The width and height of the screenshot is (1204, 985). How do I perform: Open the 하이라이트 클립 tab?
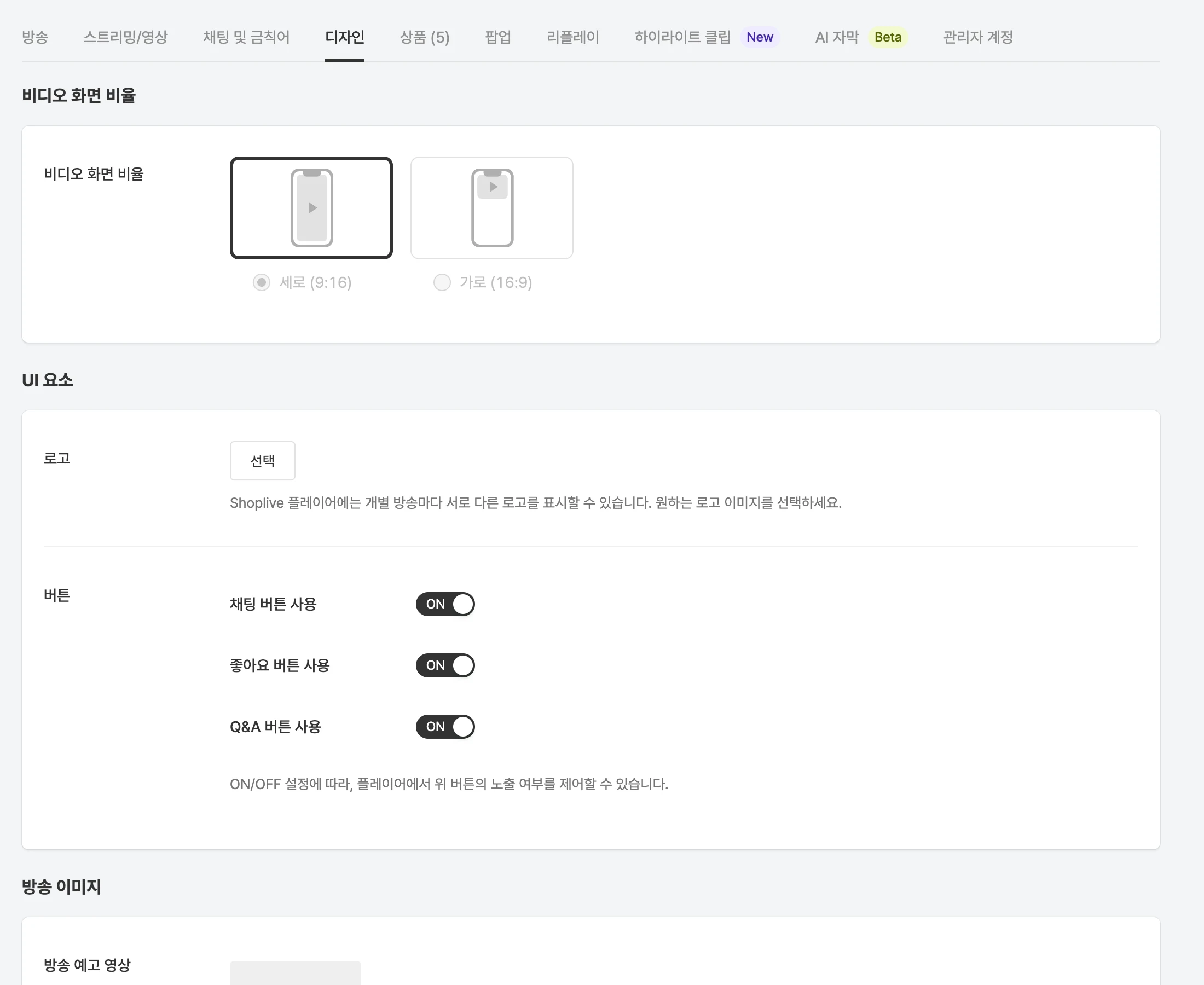coord(682,37)
